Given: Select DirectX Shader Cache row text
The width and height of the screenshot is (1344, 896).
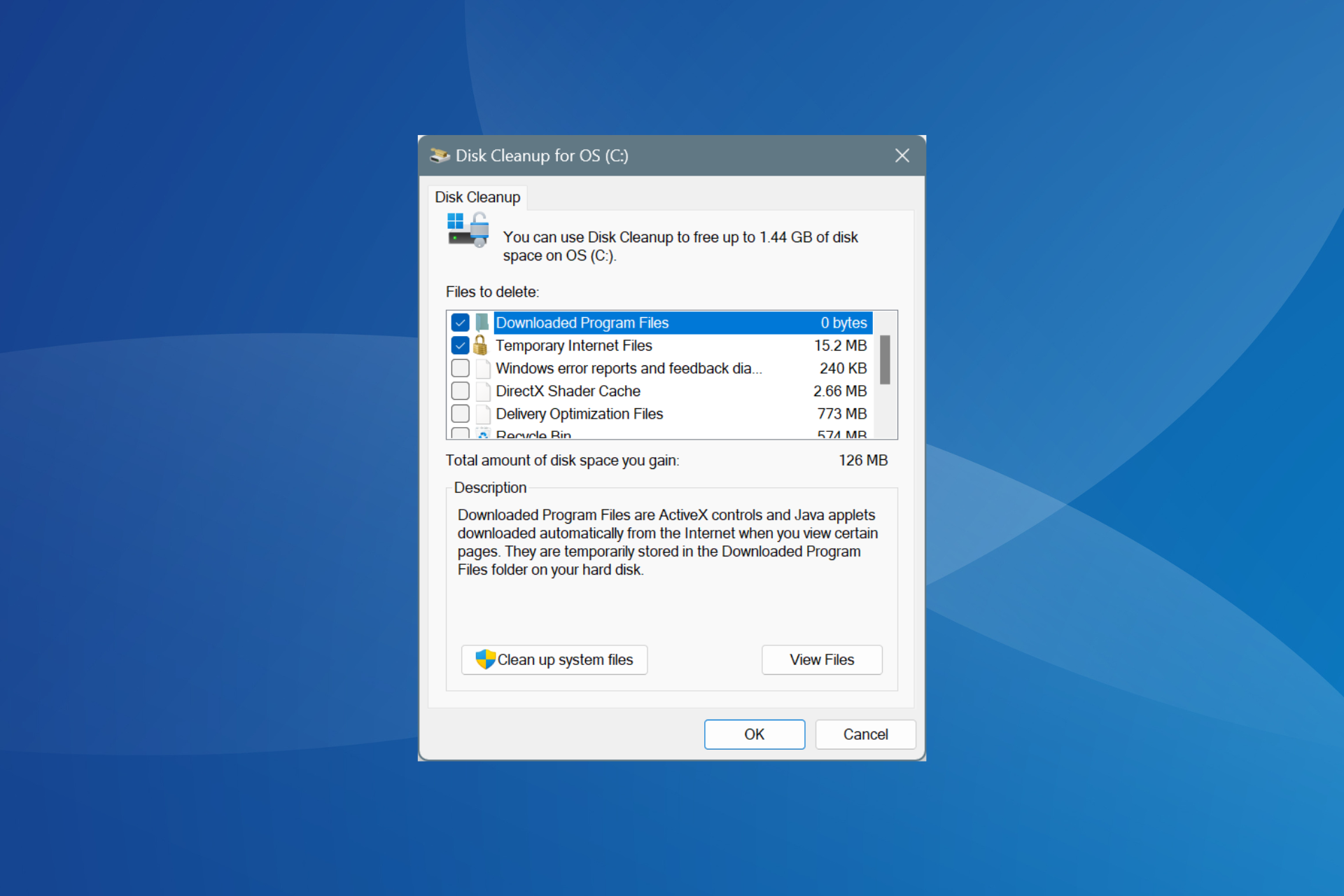Looking at the screenshot, I should pos(568,391).
